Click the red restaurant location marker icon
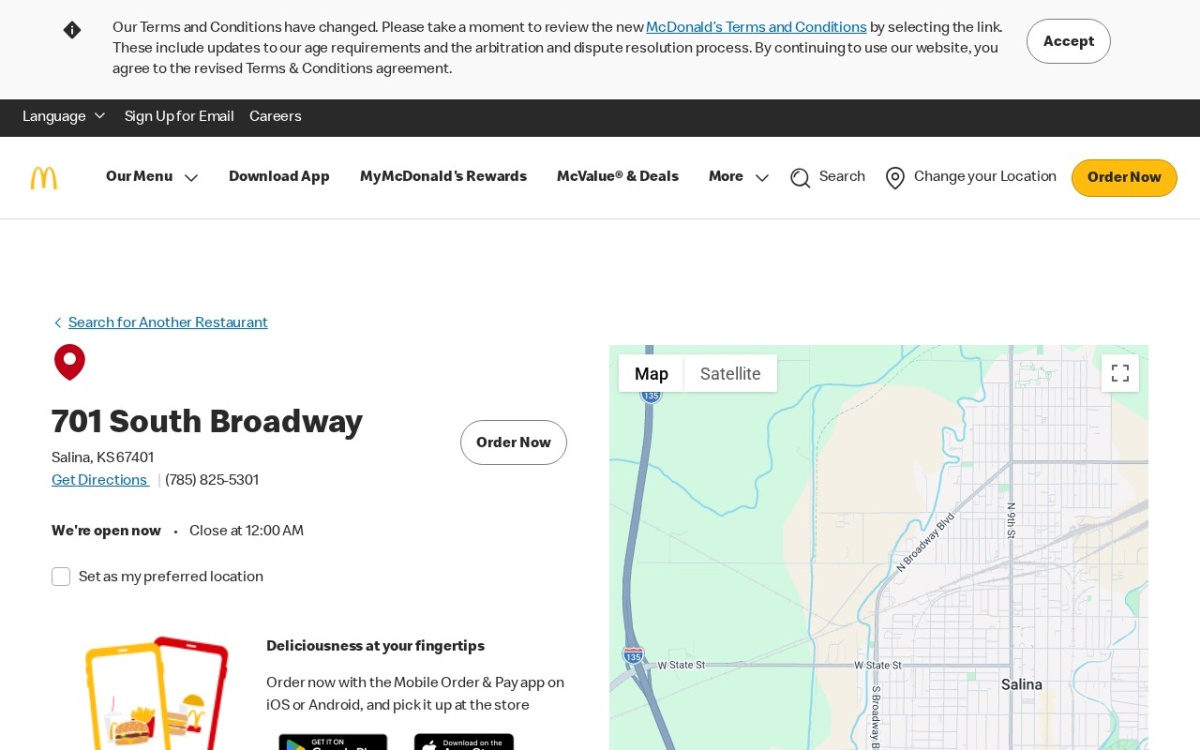 point(70,362)
